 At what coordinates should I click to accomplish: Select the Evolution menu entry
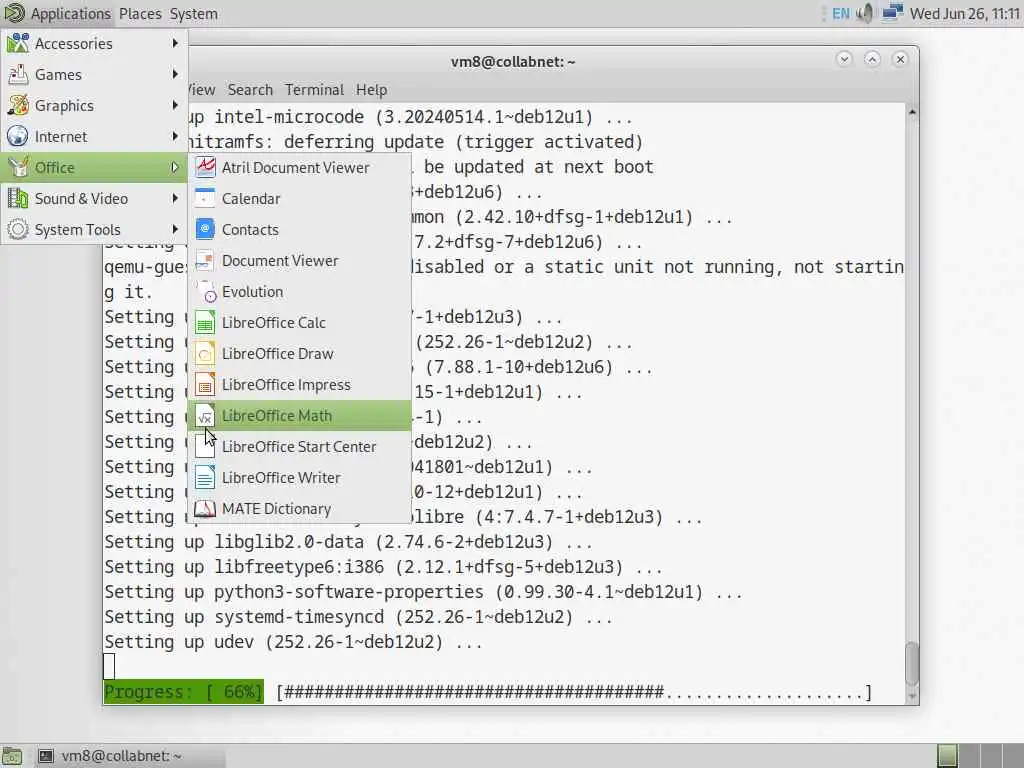300,291
